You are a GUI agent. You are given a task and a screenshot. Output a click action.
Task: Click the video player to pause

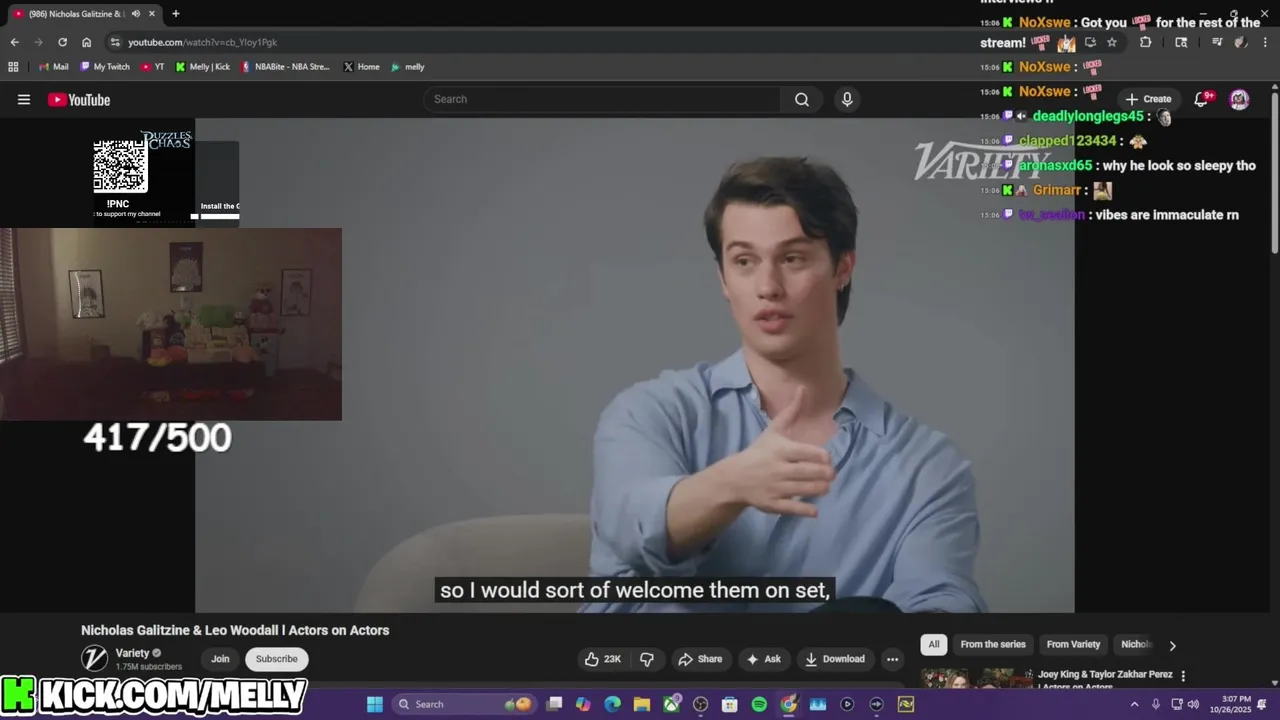[634, 365]
